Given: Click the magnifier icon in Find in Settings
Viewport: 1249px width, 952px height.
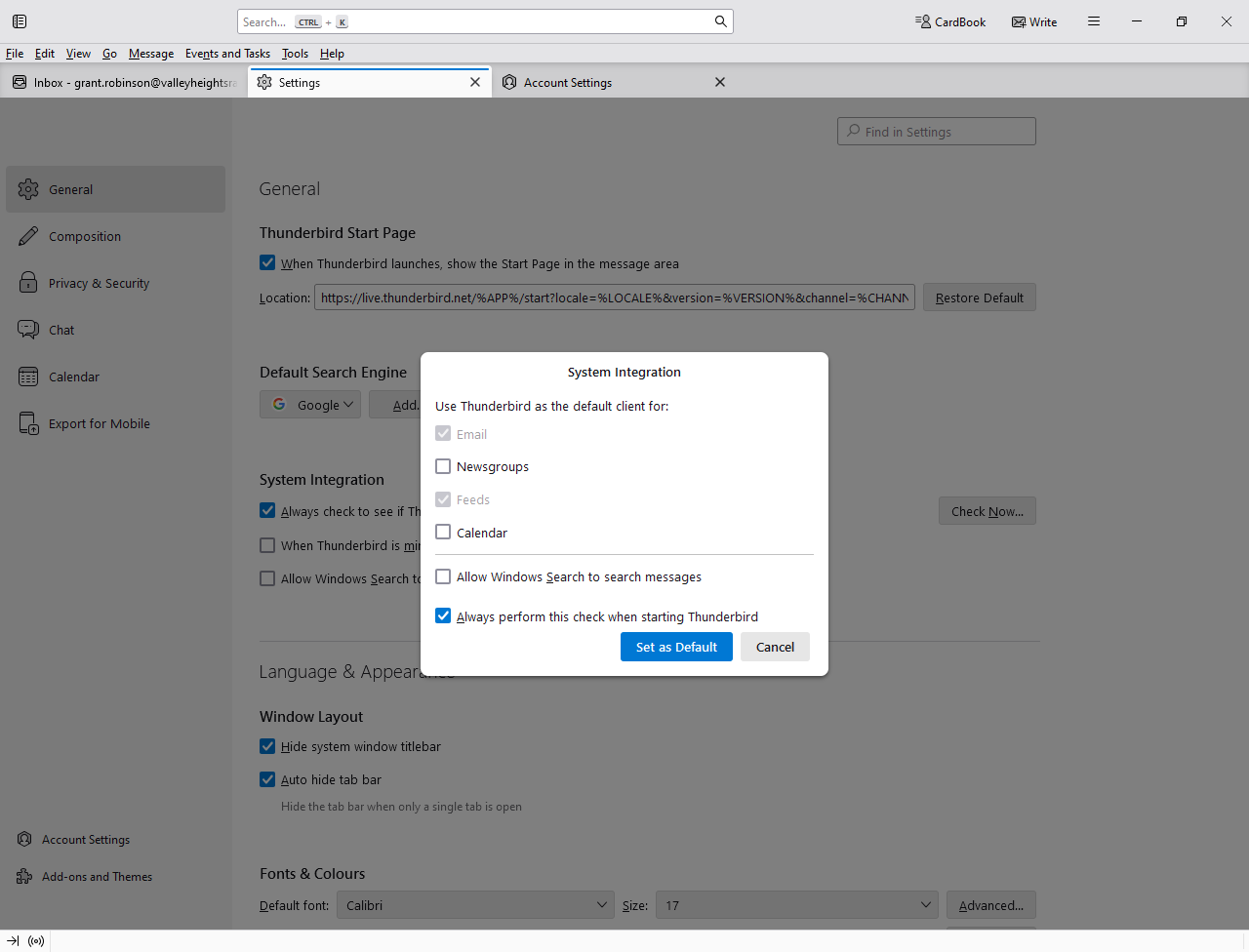Looking at the screenshot, I should [854, 131].
